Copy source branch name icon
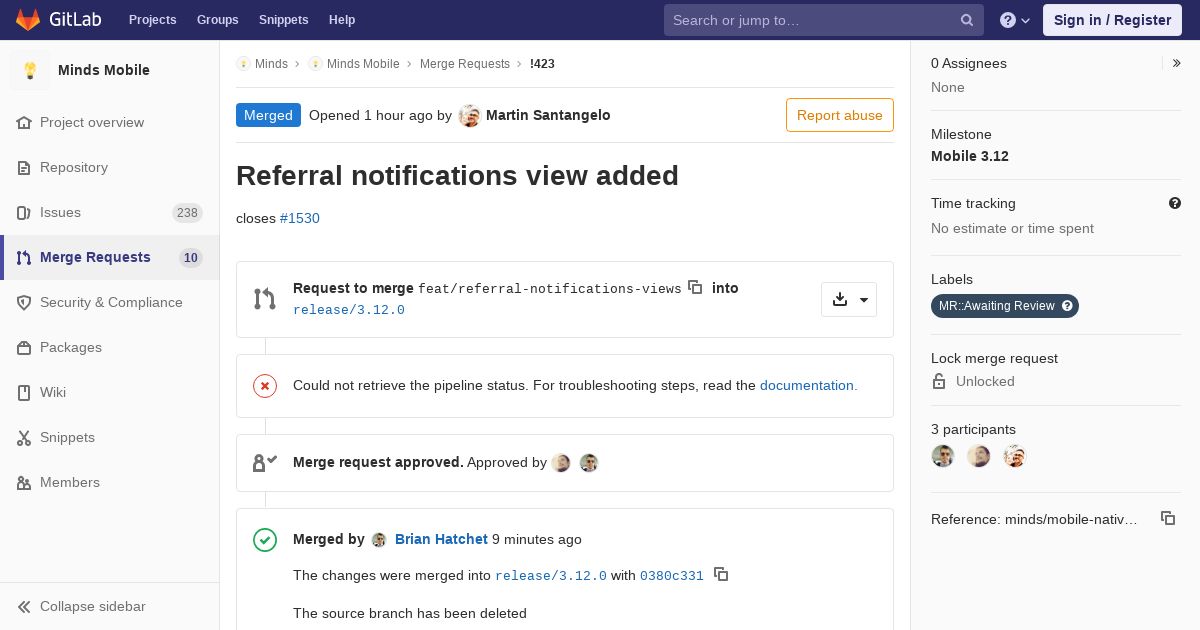 [x=695, y=287]
